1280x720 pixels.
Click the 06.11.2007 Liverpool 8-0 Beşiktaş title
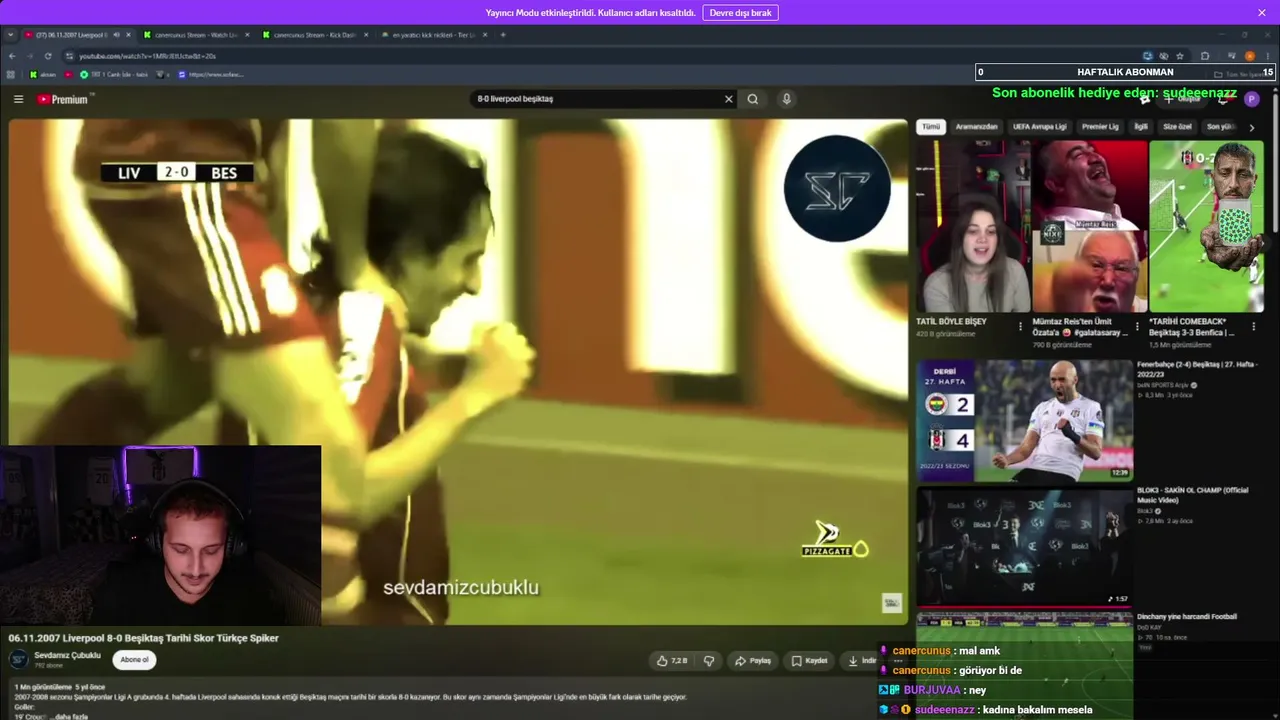144,638
